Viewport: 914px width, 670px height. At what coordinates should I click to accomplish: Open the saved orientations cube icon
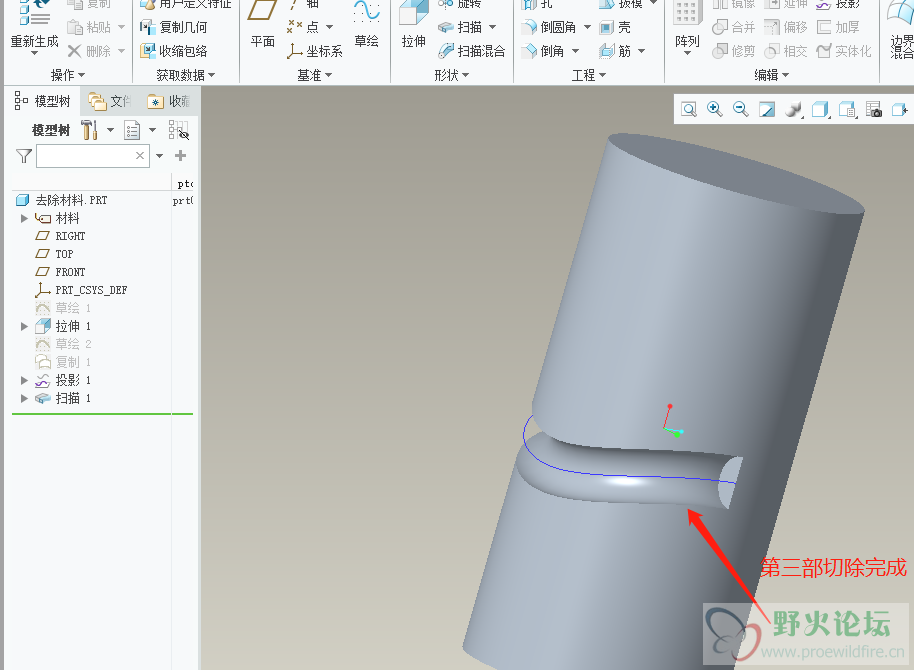click(820, 110)
